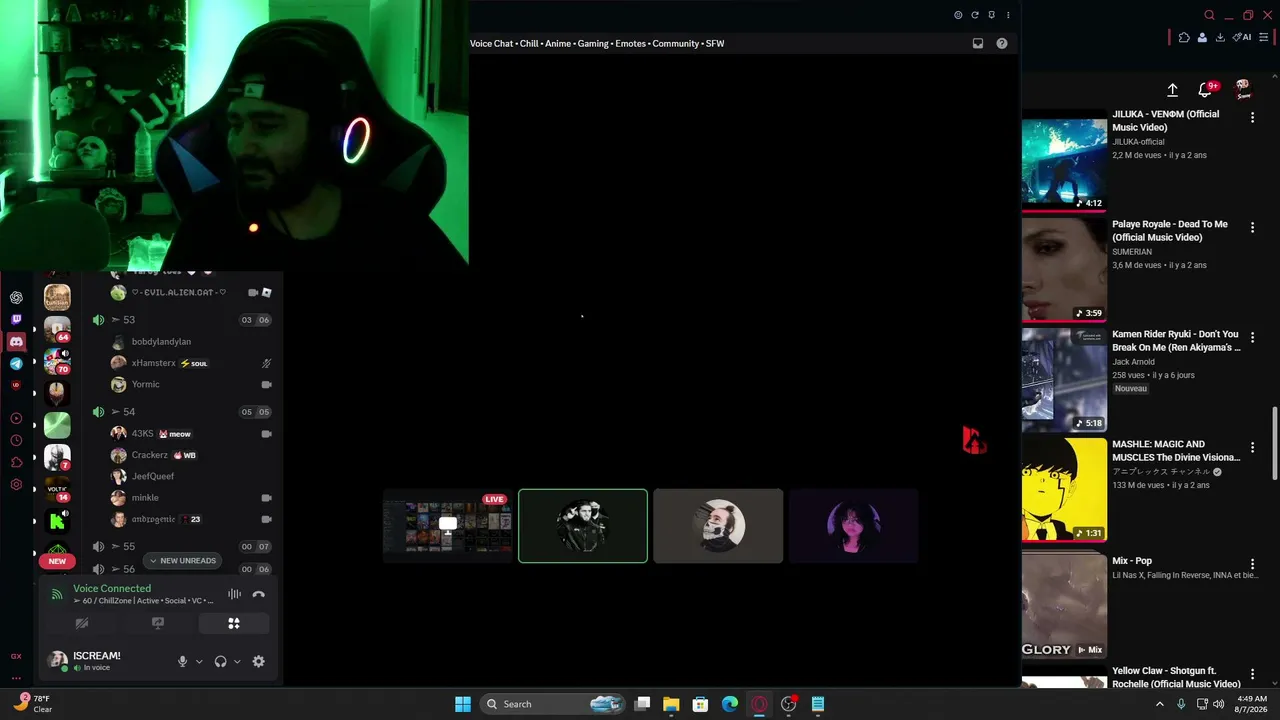This screenshot has height=720, width=1280.
Task: Open MASHLE video thumbnail
Action: [1064, 489]
